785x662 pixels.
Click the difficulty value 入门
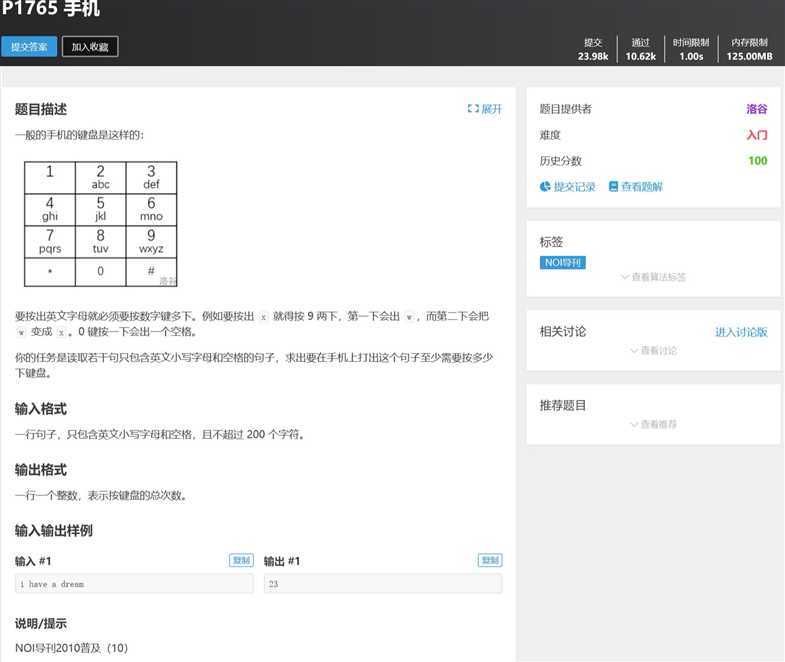click(756, 135)
